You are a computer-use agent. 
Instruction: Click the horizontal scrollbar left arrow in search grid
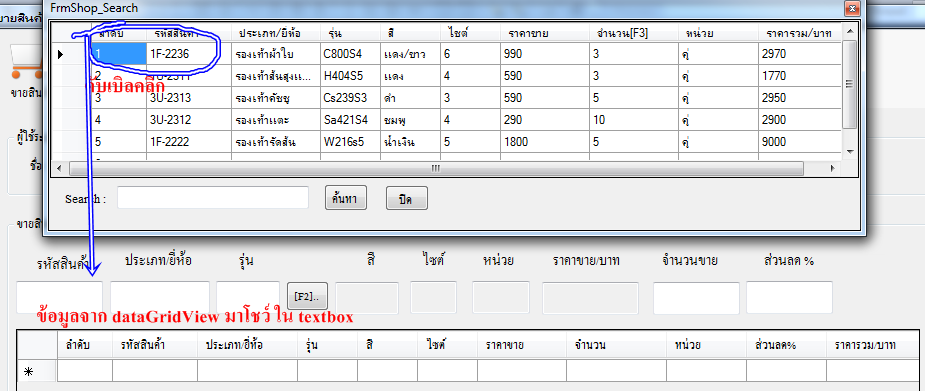(x=58, y=168)
